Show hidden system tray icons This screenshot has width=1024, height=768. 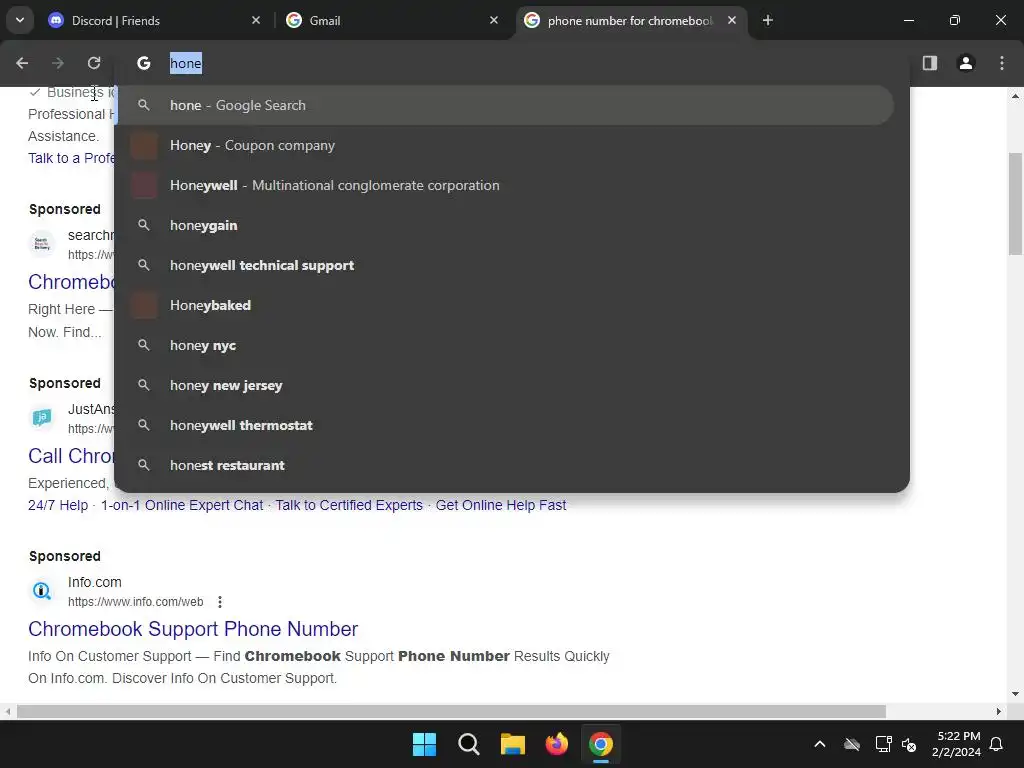pyautogui.click(x=820, y=744)
